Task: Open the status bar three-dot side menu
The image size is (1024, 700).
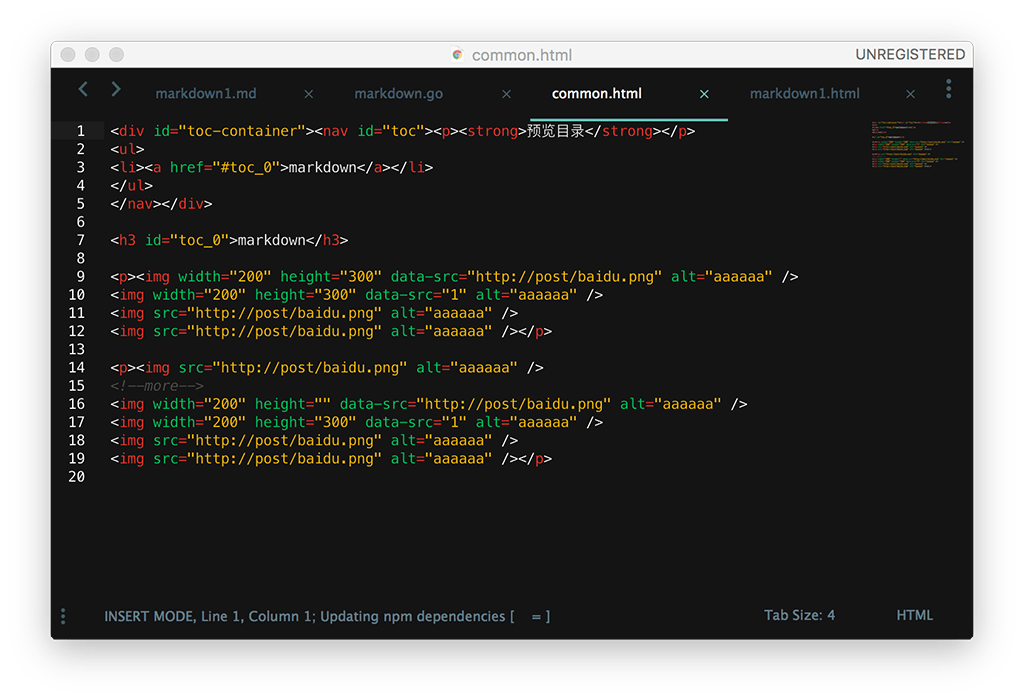Action: tap(63, 617)
